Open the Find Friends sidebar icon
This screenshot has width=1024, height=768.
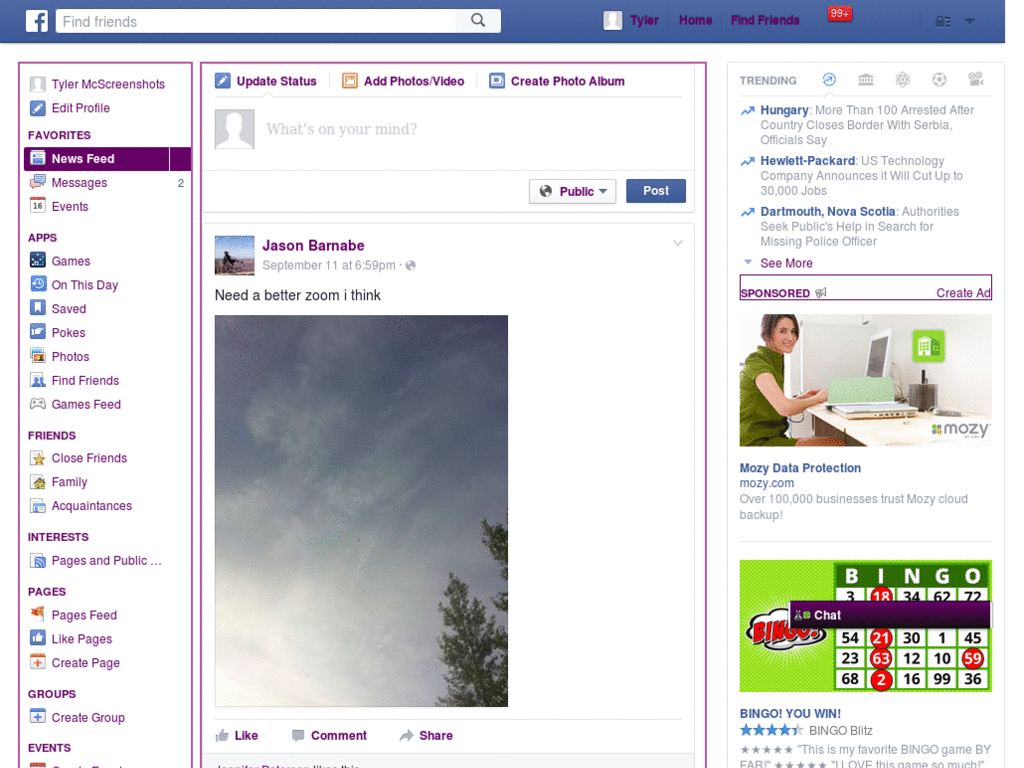38,380
